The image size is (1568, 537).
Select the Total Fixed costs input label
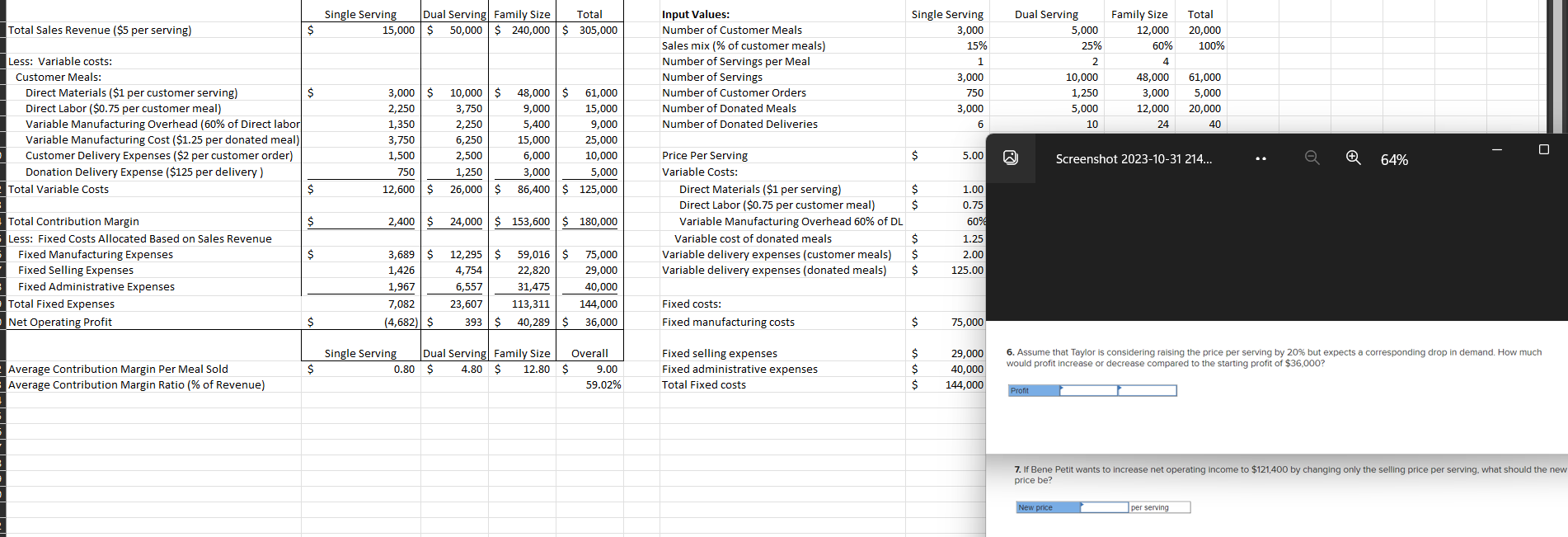[x=703, y=385]
